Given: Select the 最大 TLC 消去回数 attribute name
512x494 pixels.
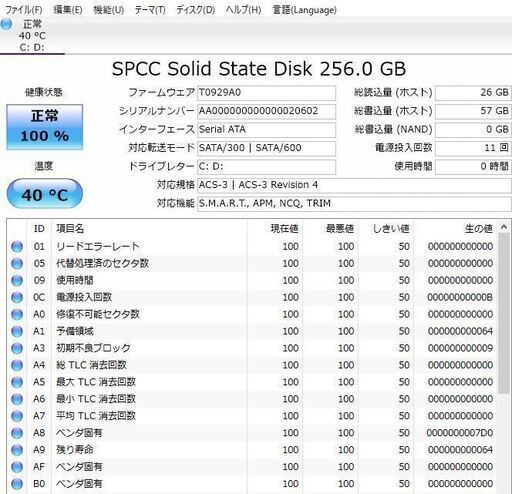Looking at the screenshot, I should click(x=96, y=382).
